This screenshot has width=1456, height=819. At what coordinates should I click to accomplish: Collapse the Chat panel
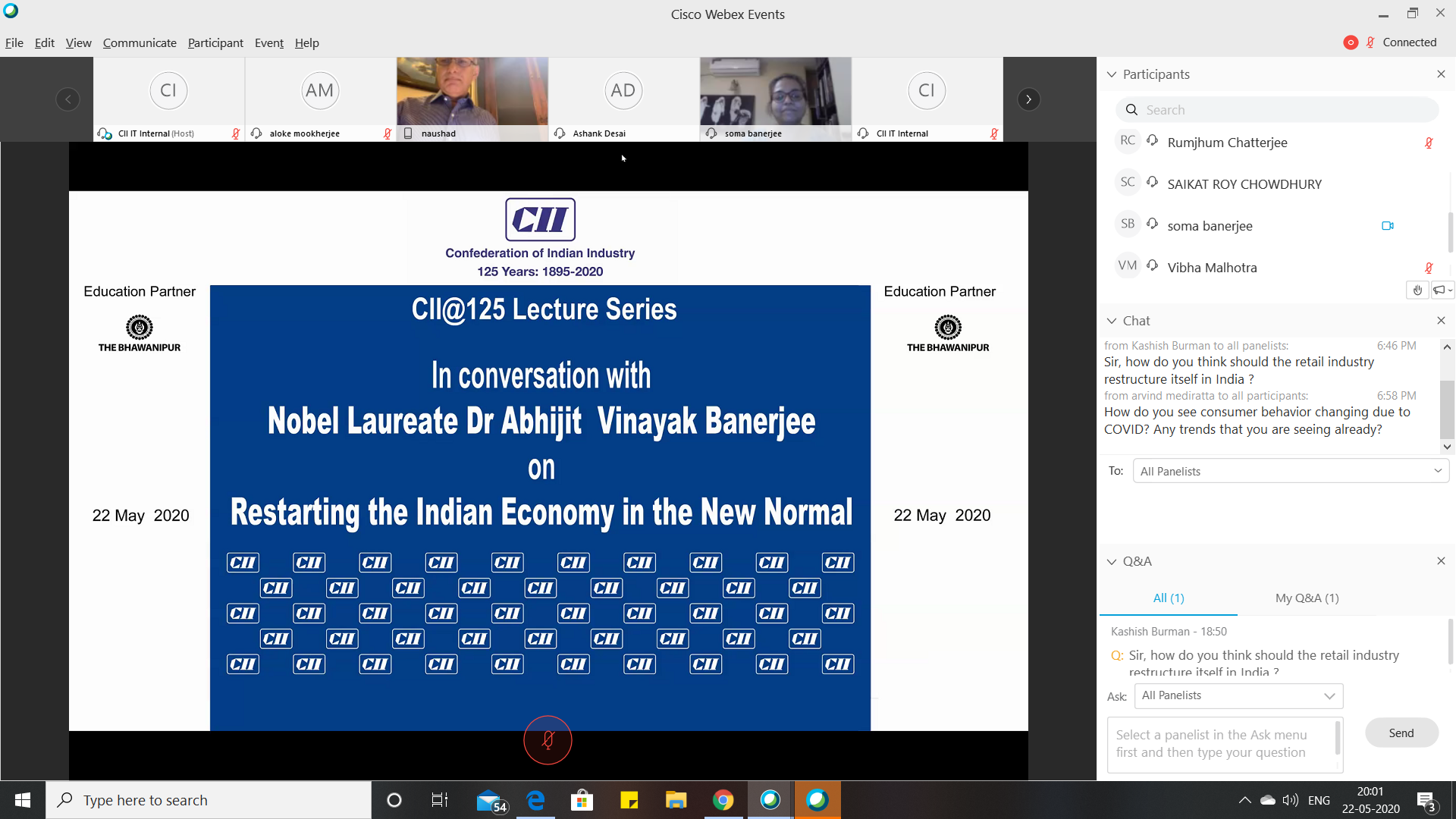[x=1112, y=321]
